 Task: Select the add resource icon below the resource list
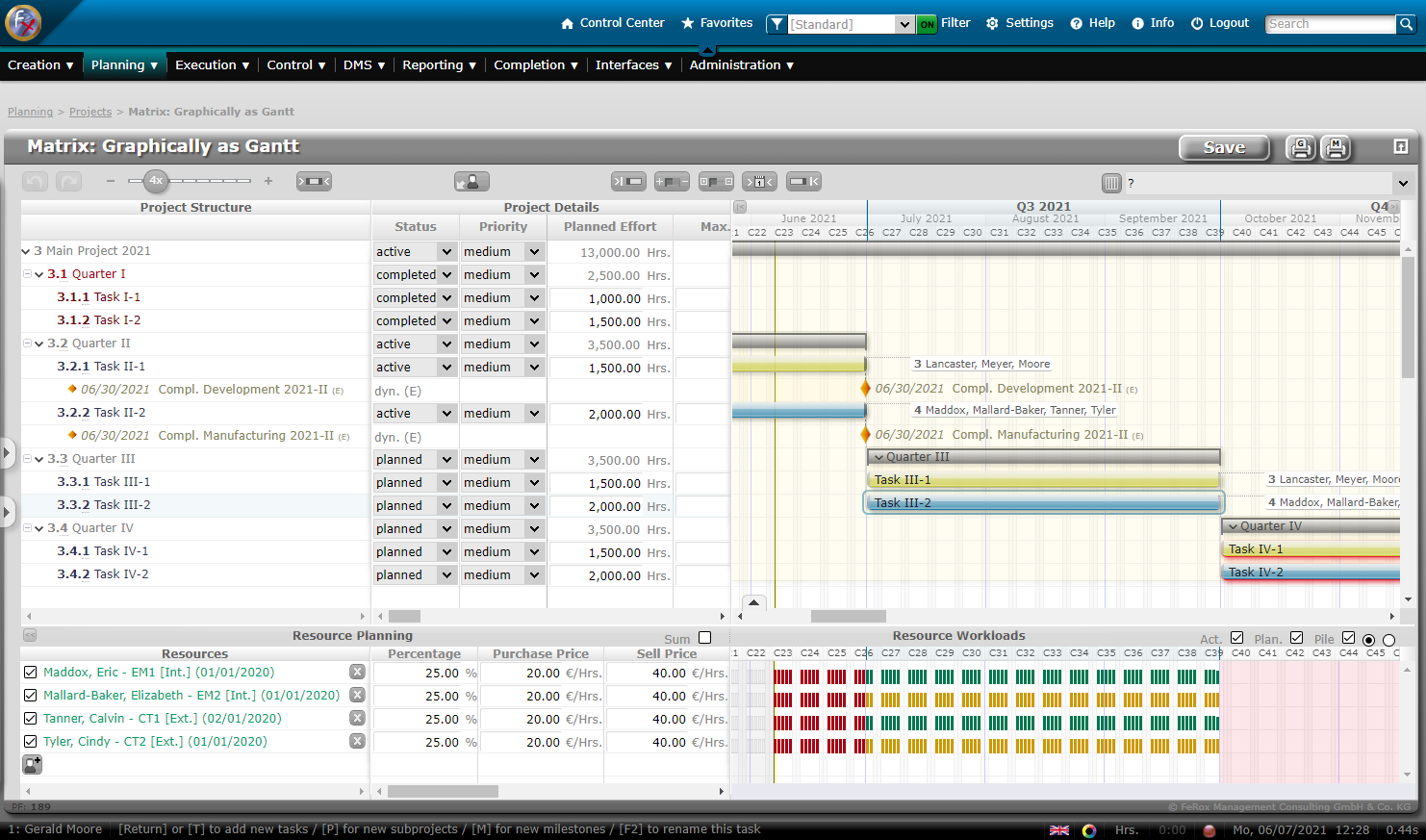(33, 764)
